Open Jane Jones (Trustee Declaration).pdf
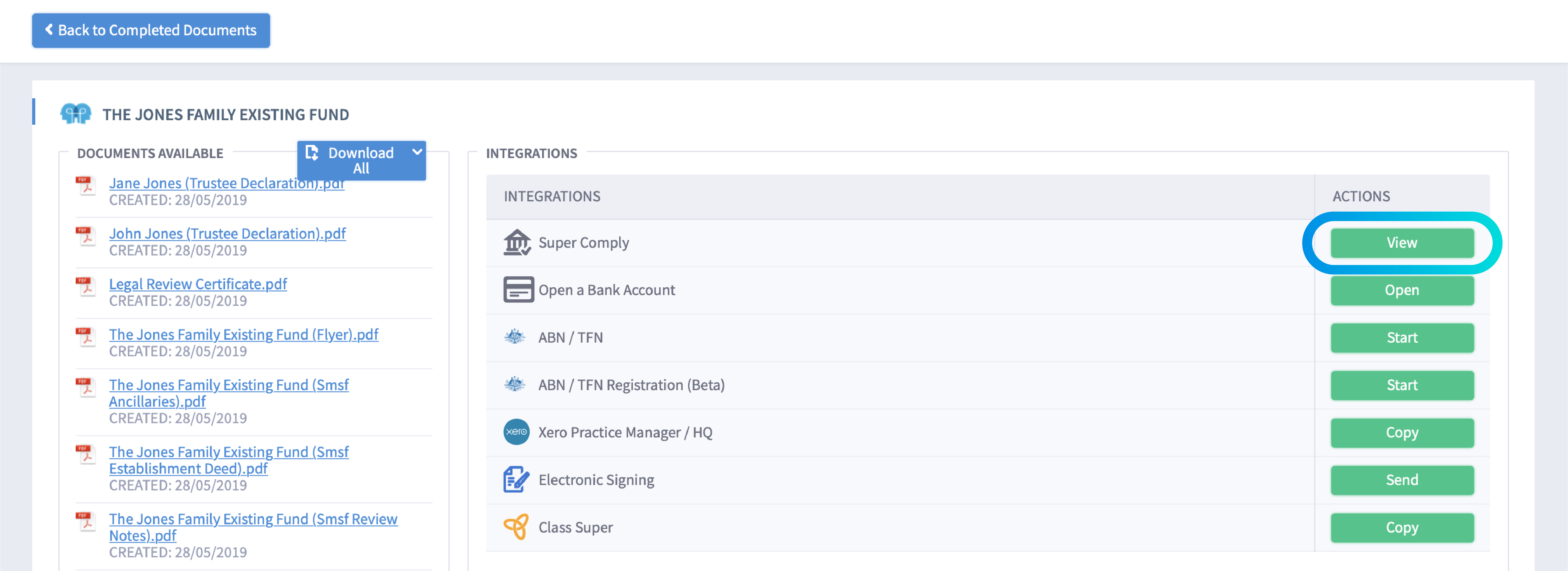 pyautogui.click(x=227, y=183)
